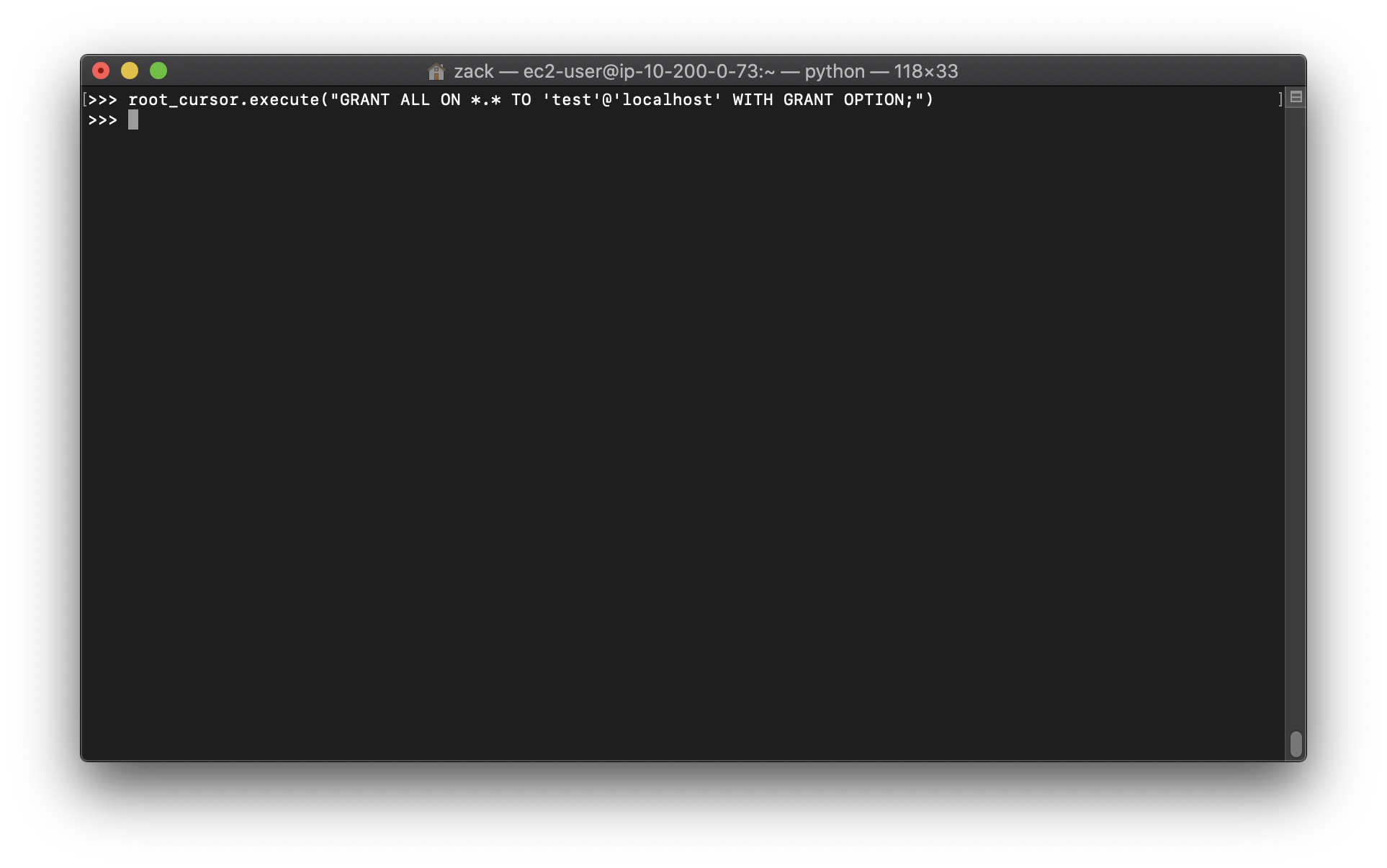
Task: Click the word 'python' in the title bar
Action: [x=834, y=71]
